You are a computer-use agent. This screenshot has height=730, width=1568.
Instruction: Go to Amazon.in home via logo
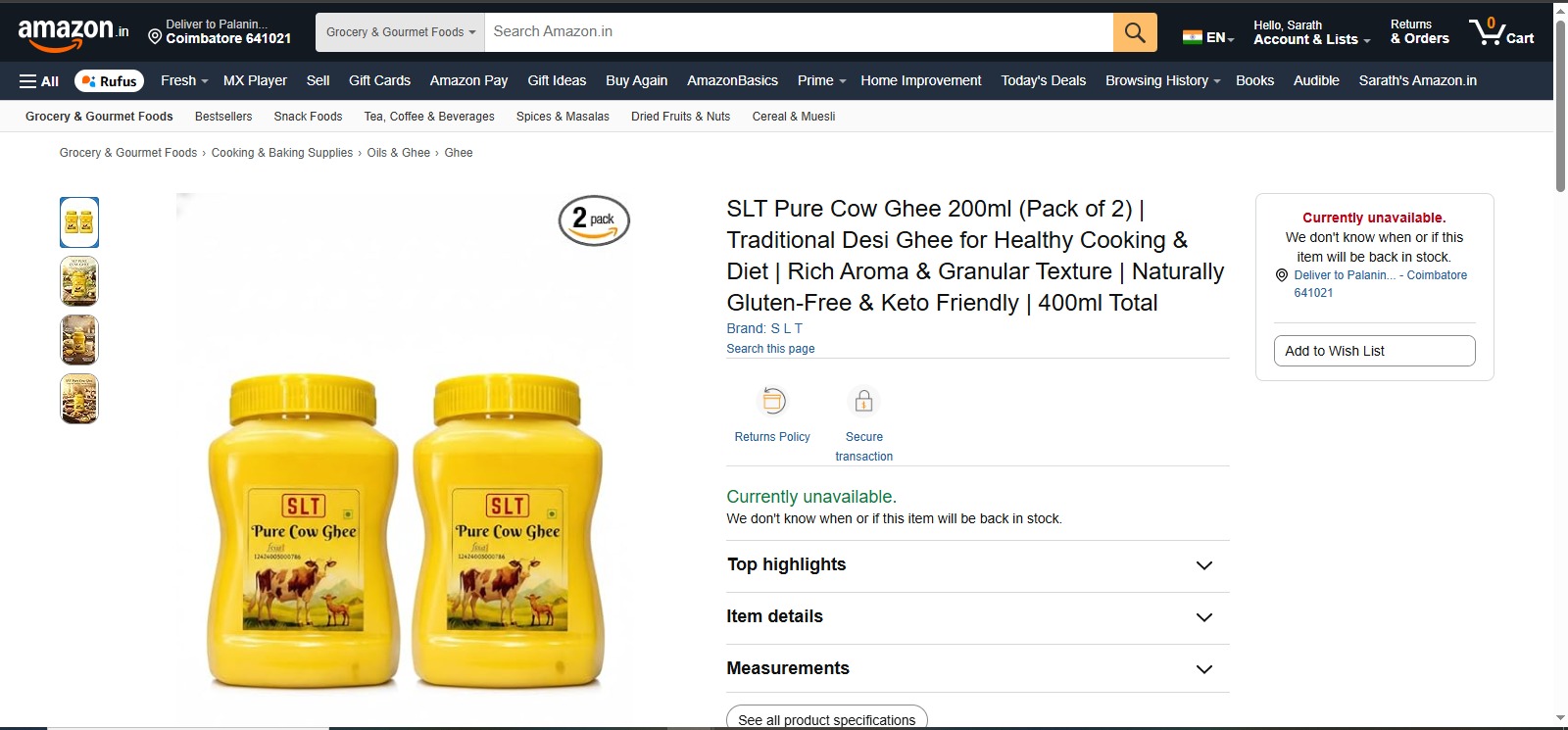pyautogui.click(x=73, y=32)
